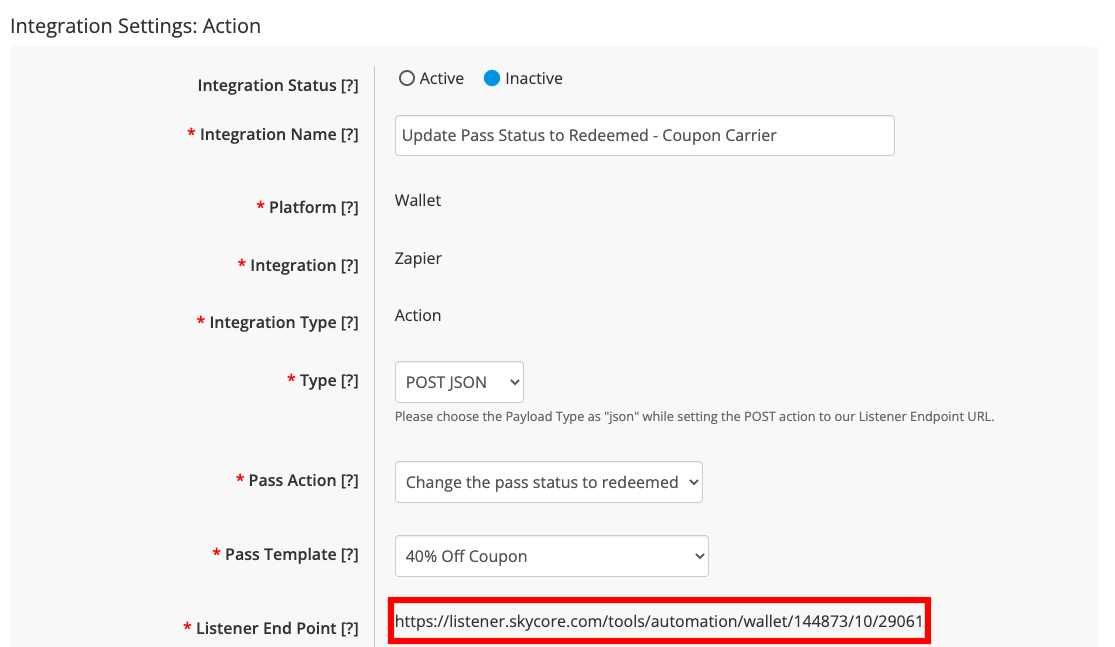The height and width of the screenshot is (647, 1115).
Task: Click the Payload Type hint text under Type
Action: click(694, 417)
